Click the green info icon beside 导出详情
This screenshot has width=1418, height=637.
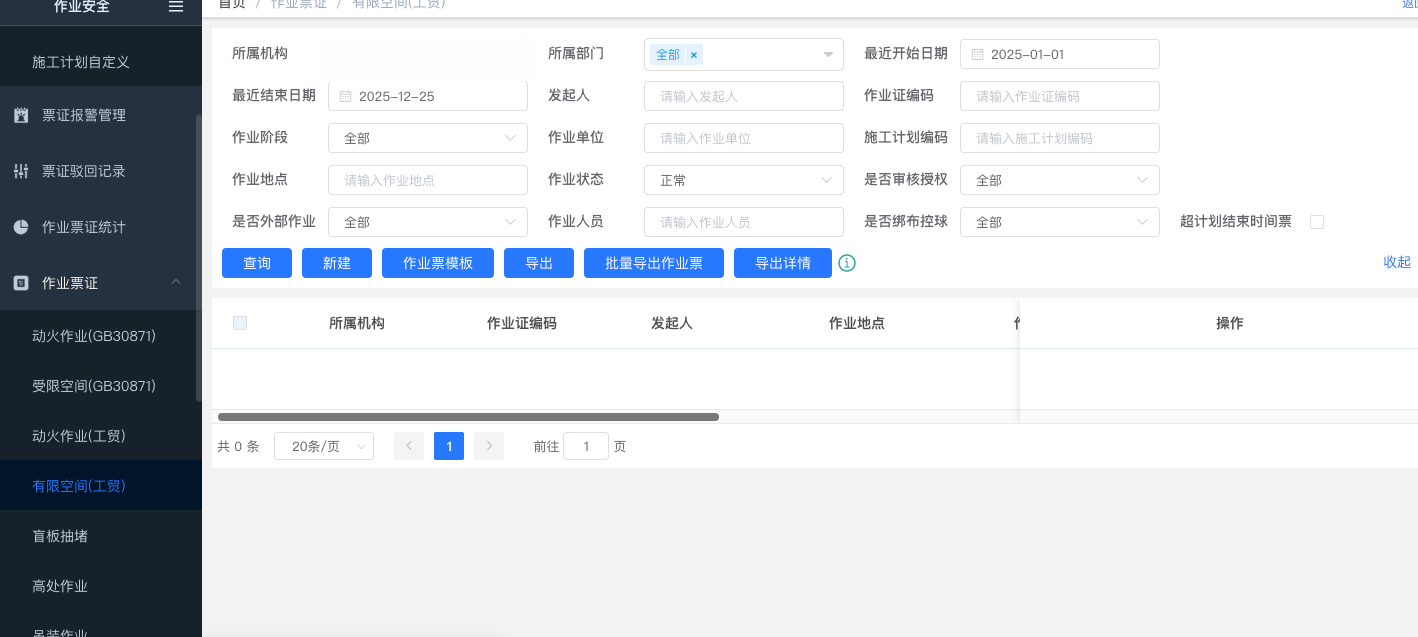(847, 263)
